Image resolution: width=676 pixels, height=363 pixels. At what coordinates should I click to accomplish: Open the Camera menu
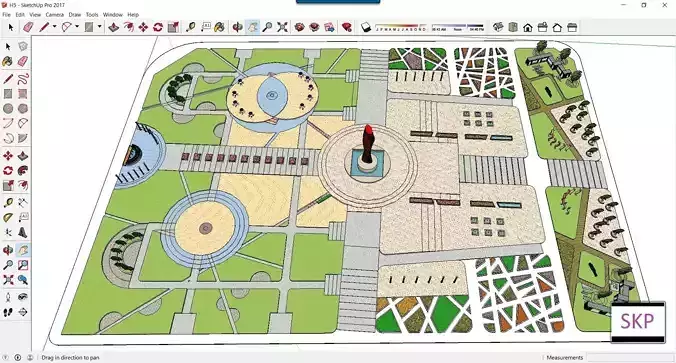55,15
